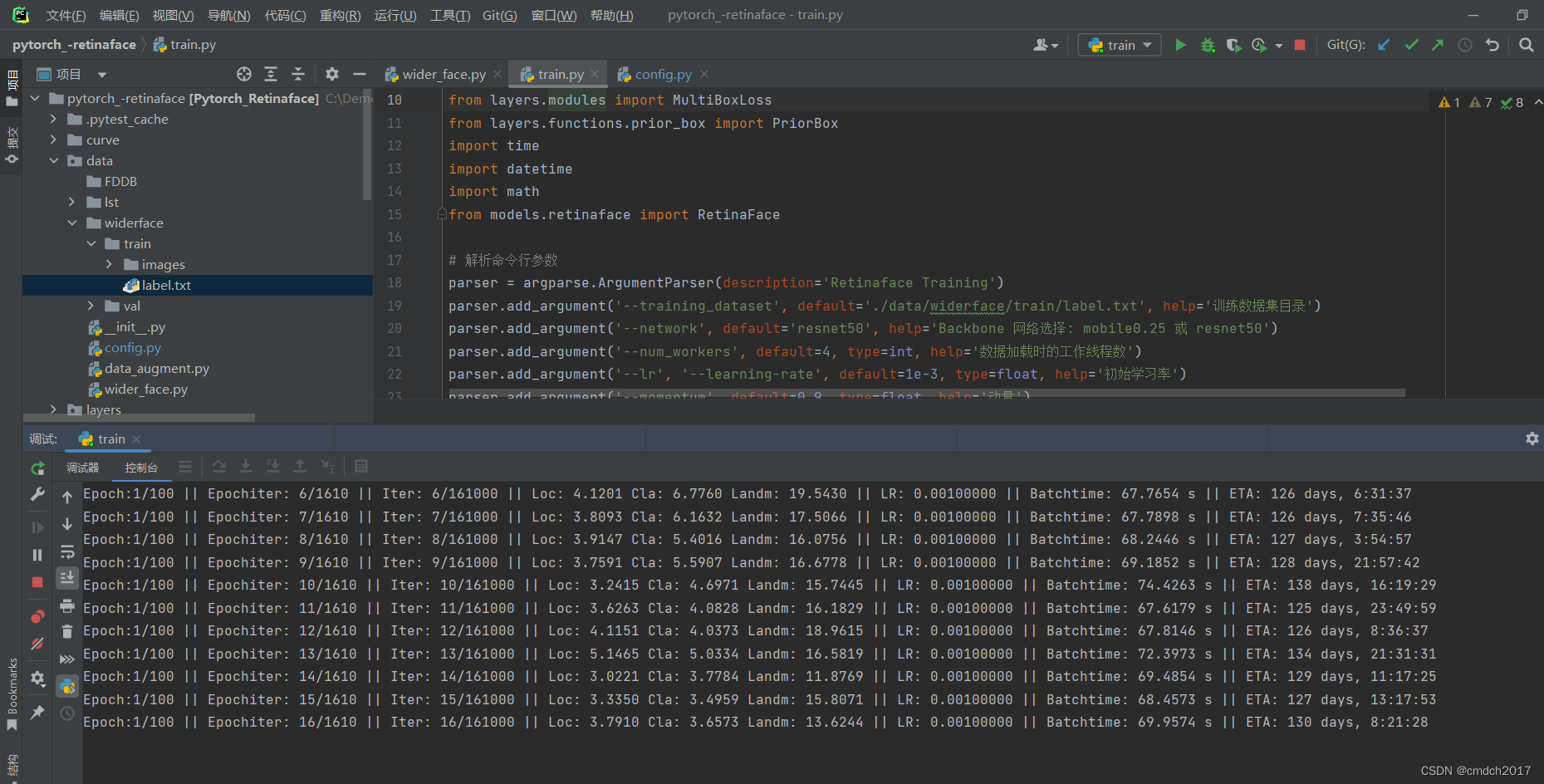The width and height of the screenshot is (1544, 784).
Task: Toggle scroll to end in console
Action: click(x=67, y=577)
